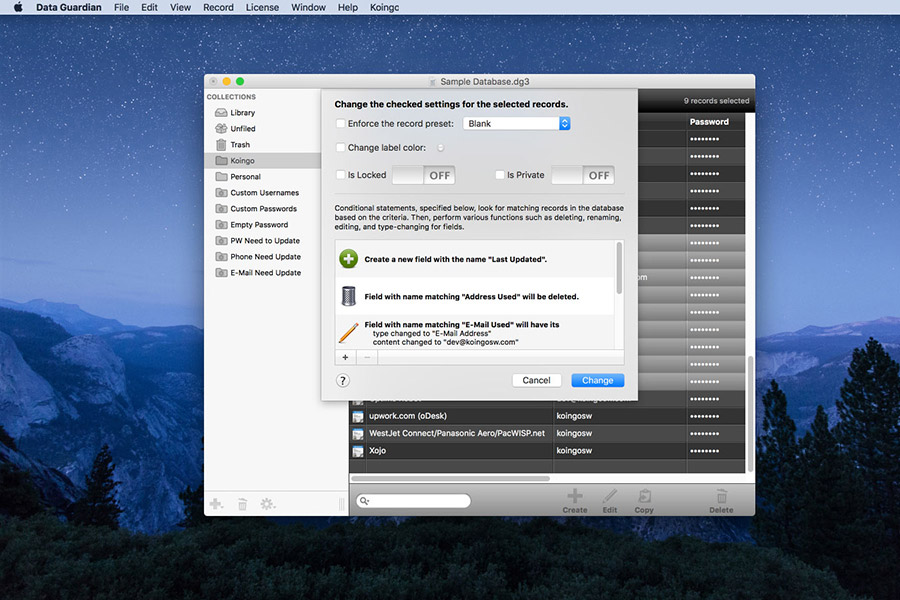Click the Create plus icon in the toolbar
This screenshot has height=600, width=900.
pos(575,497)
